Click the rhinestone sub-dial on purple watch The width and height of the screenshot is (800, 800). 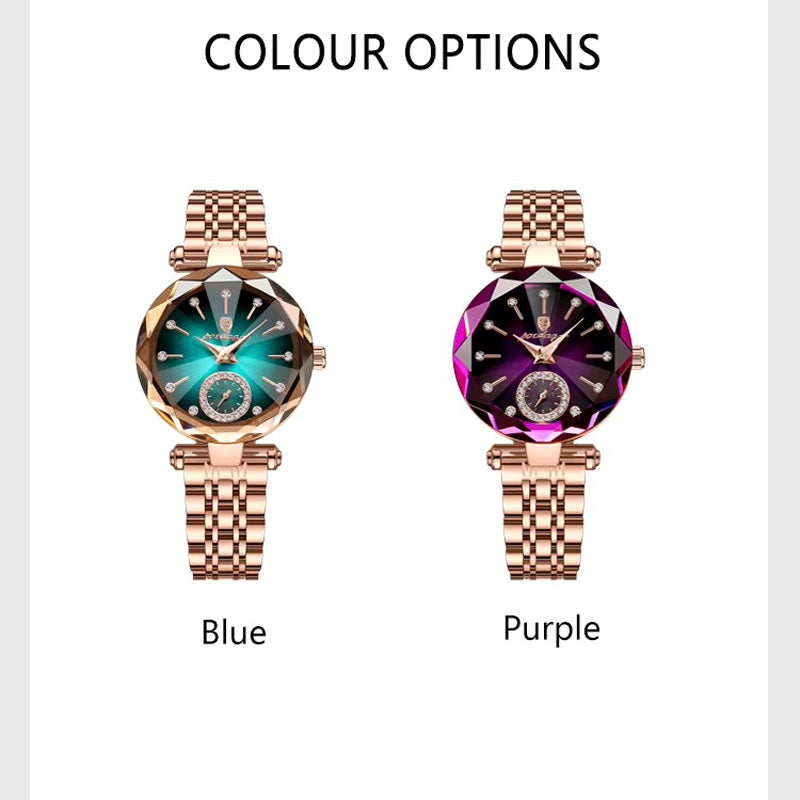[x=543, y=396]
